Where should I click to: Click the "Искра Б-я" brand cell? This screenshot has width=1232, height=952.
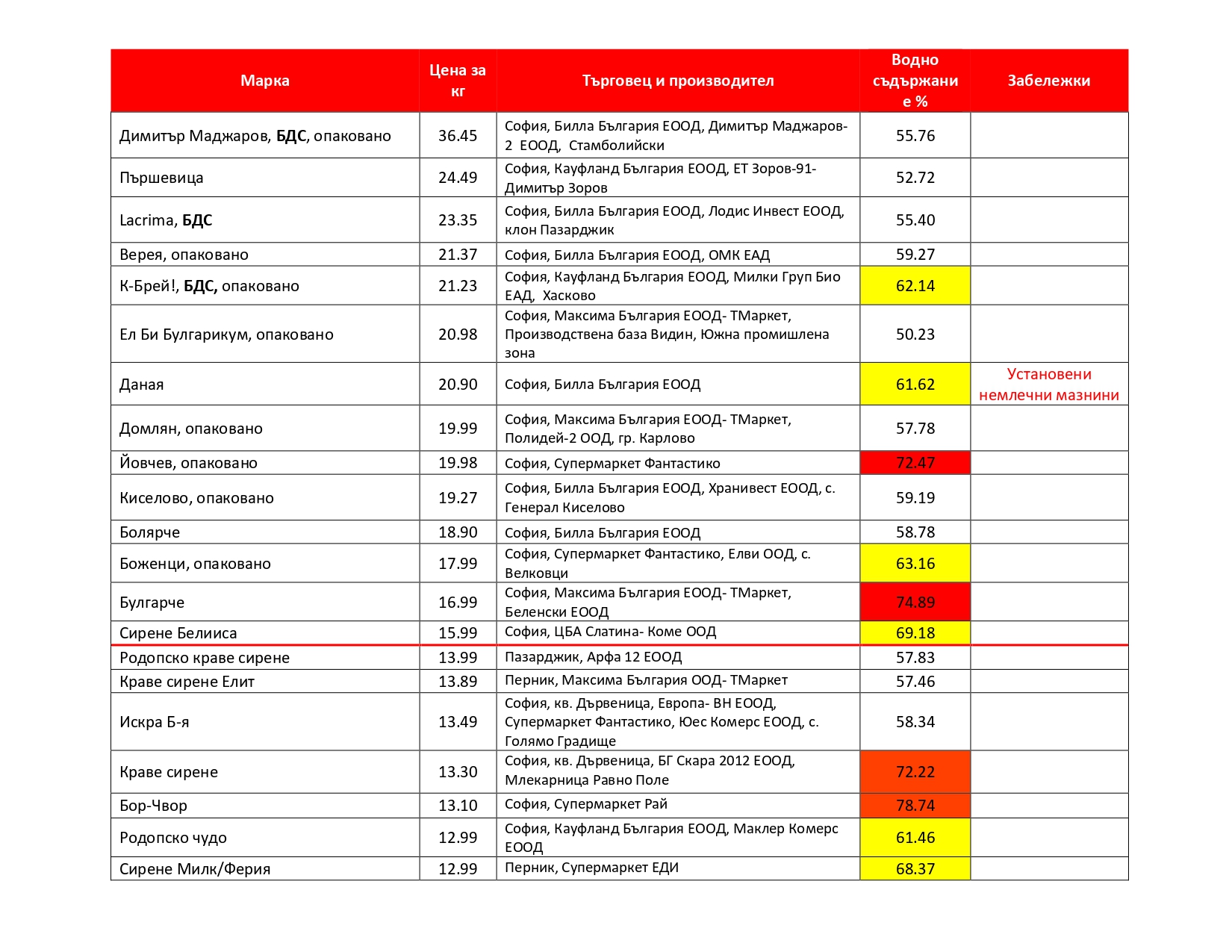[x=154, y=722]
